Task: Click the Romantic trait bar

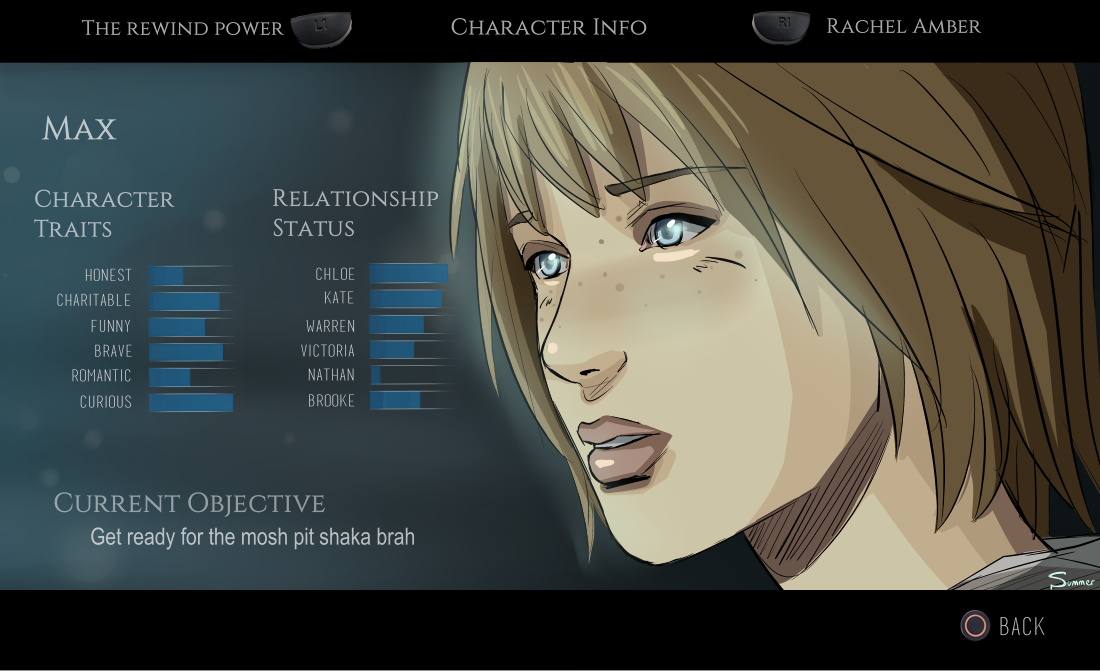Action: (191, 376)
